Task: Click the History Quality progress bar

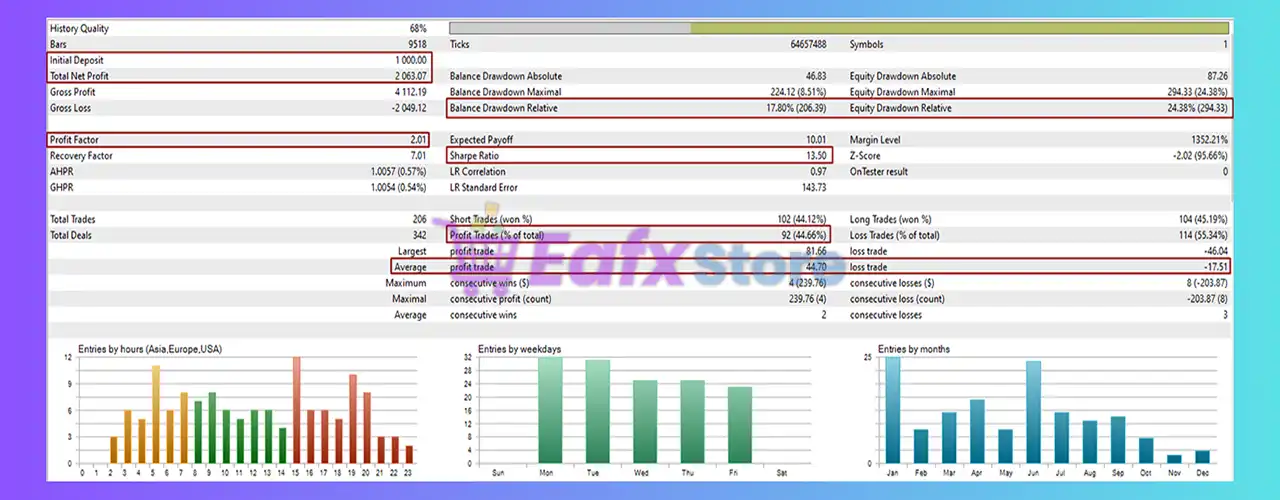Action: coord(839,29)
